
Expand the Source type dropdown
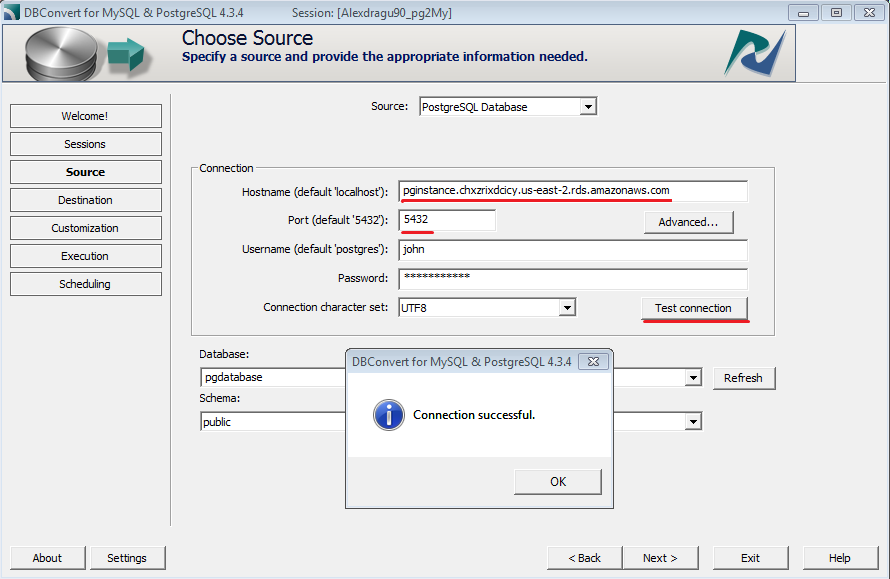(x=588, y=107)
